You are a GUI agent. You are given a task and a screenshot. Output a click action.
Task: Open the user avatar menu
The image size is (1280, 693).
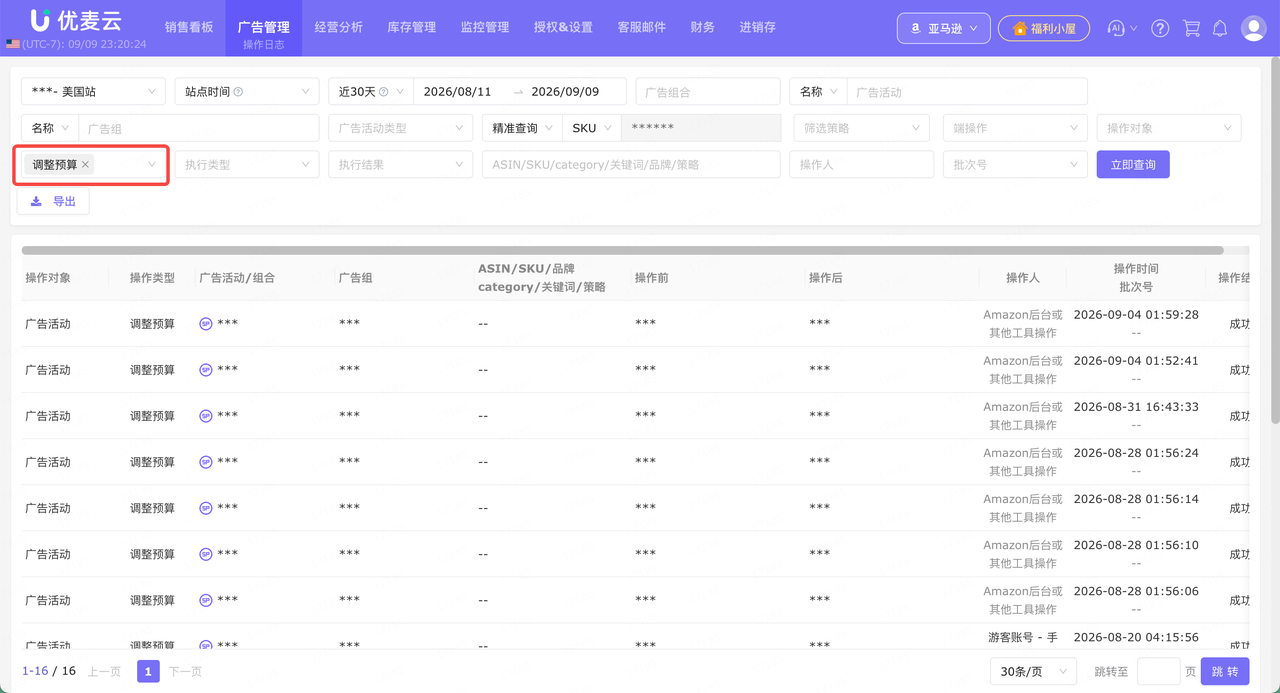pos(1254,28)
